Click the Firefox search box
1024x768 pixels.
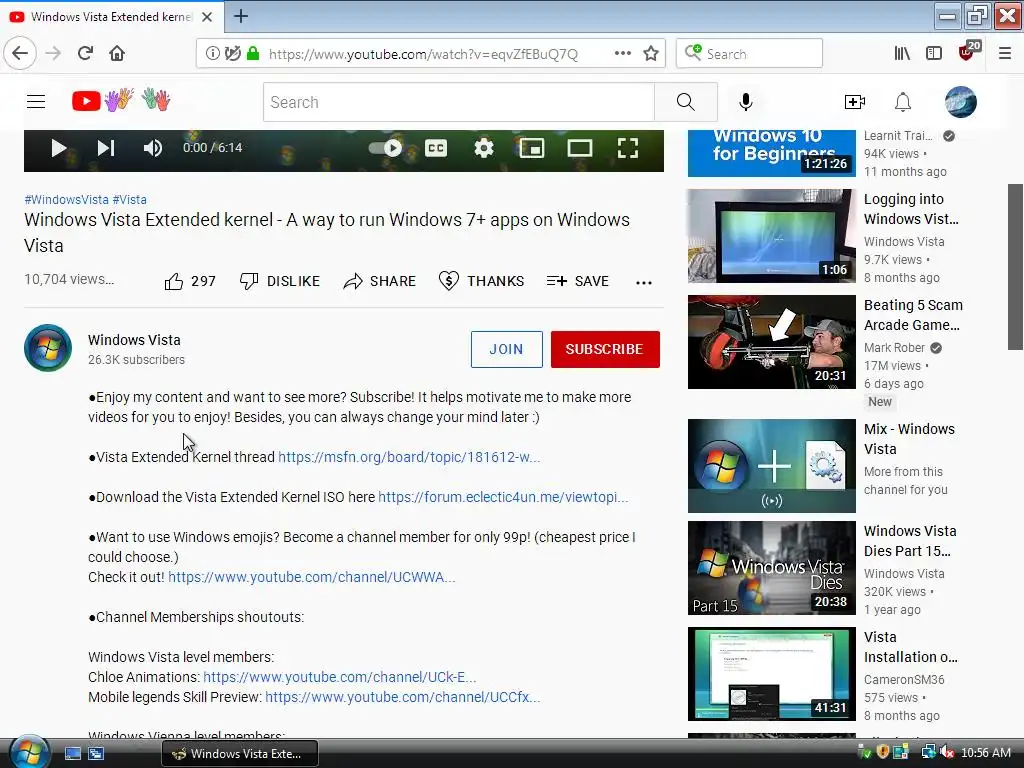[749, 54]
